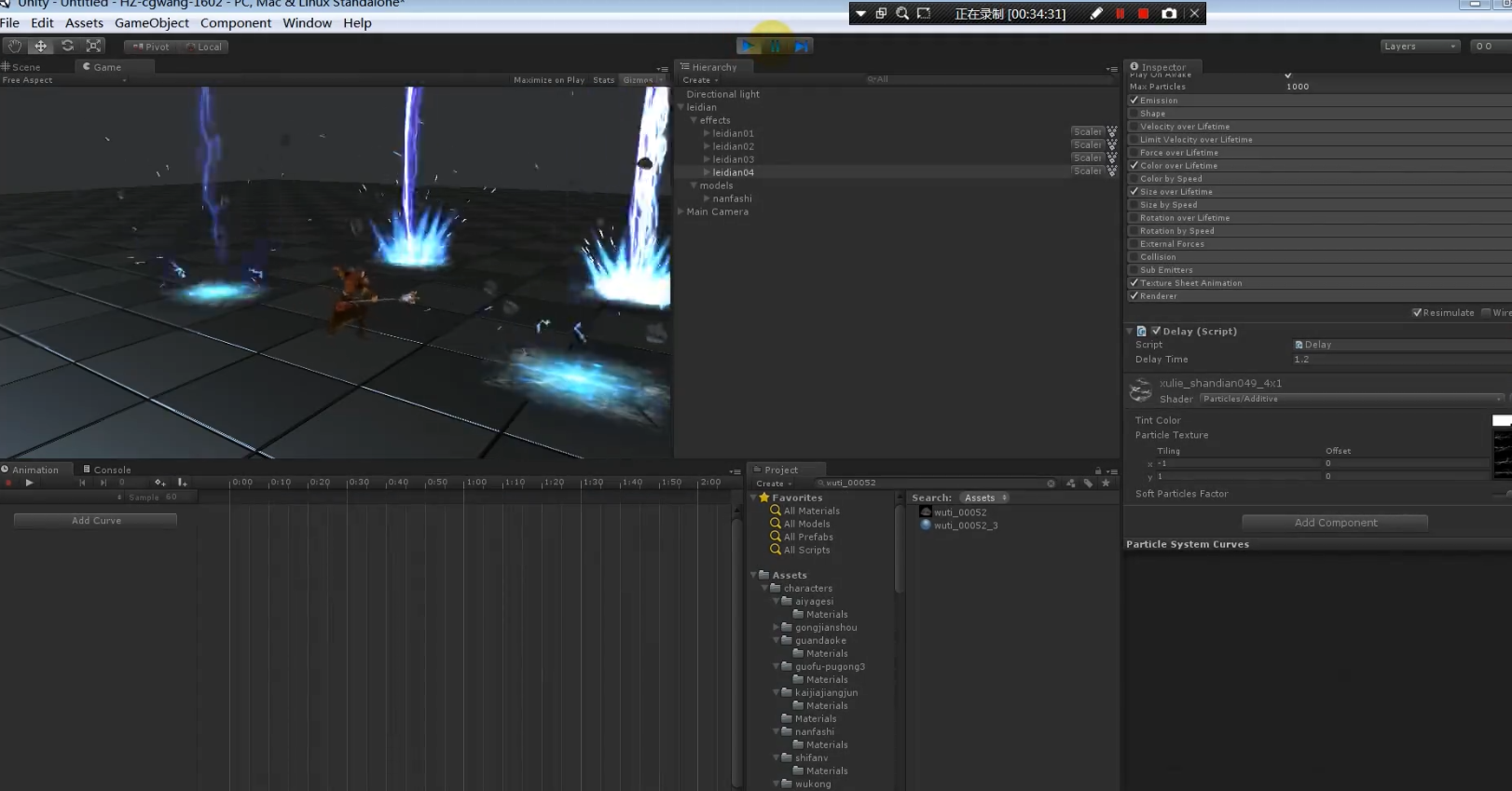The width and height of the screenshot is (1512, 791).
Task: Open the Layers dropdown
Action: point(1420,47)
